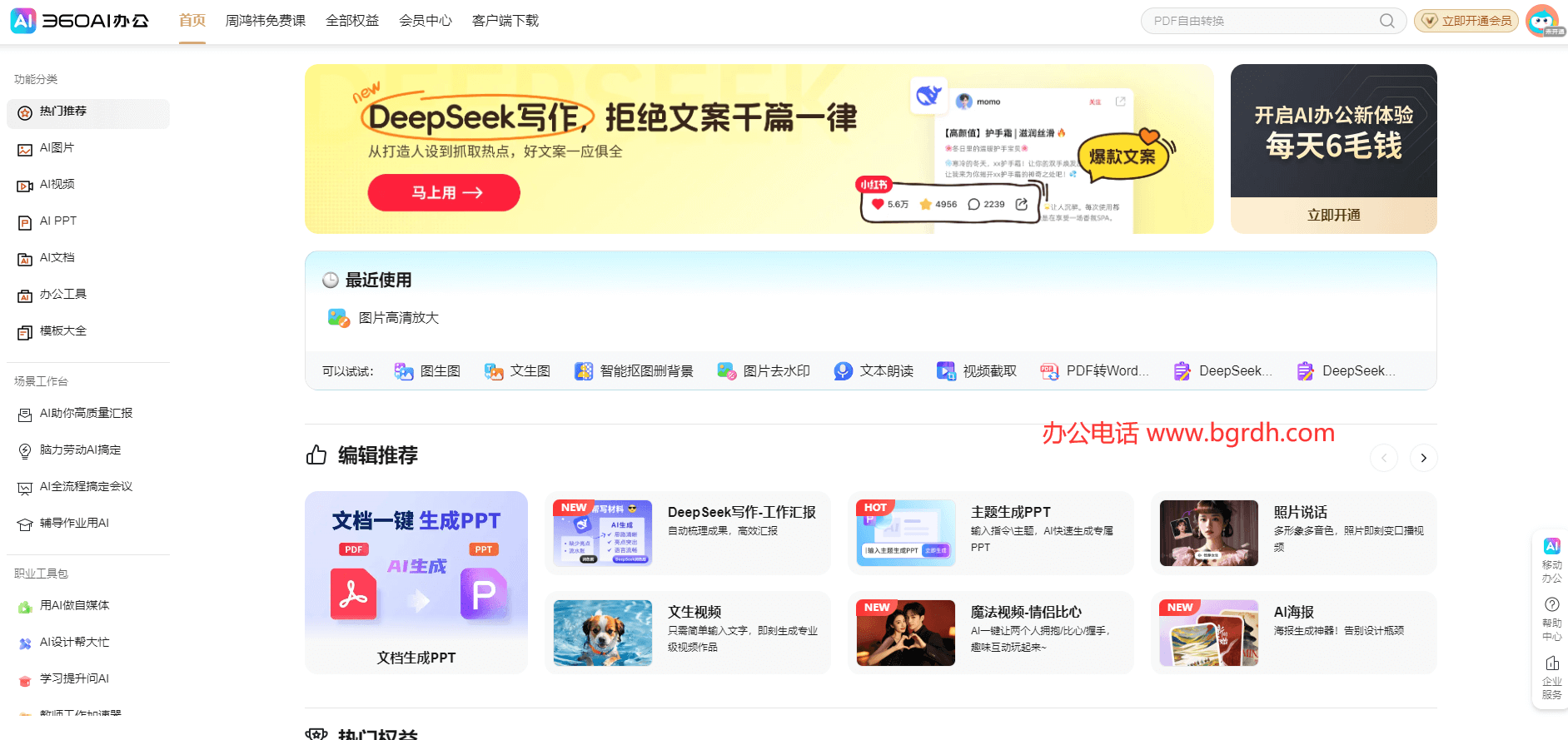This screenshot has width=1568, height=740.
Task: Launch the 文本朗读 tool icon
Action: pos(843,371)
